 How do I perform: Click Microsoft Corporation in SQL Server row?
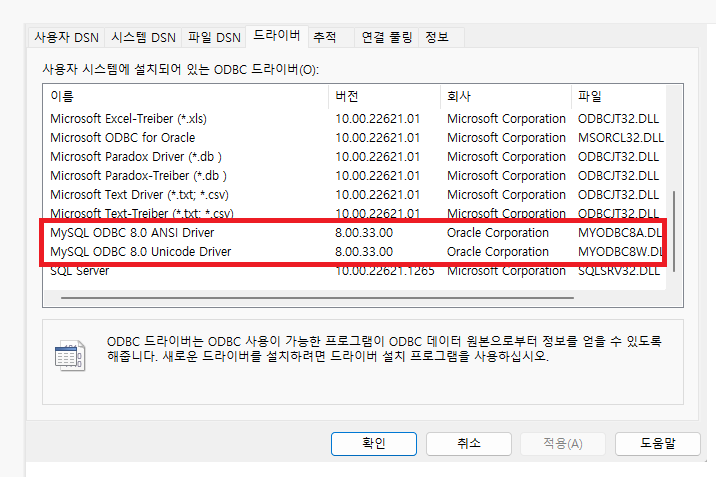point(506,271)
